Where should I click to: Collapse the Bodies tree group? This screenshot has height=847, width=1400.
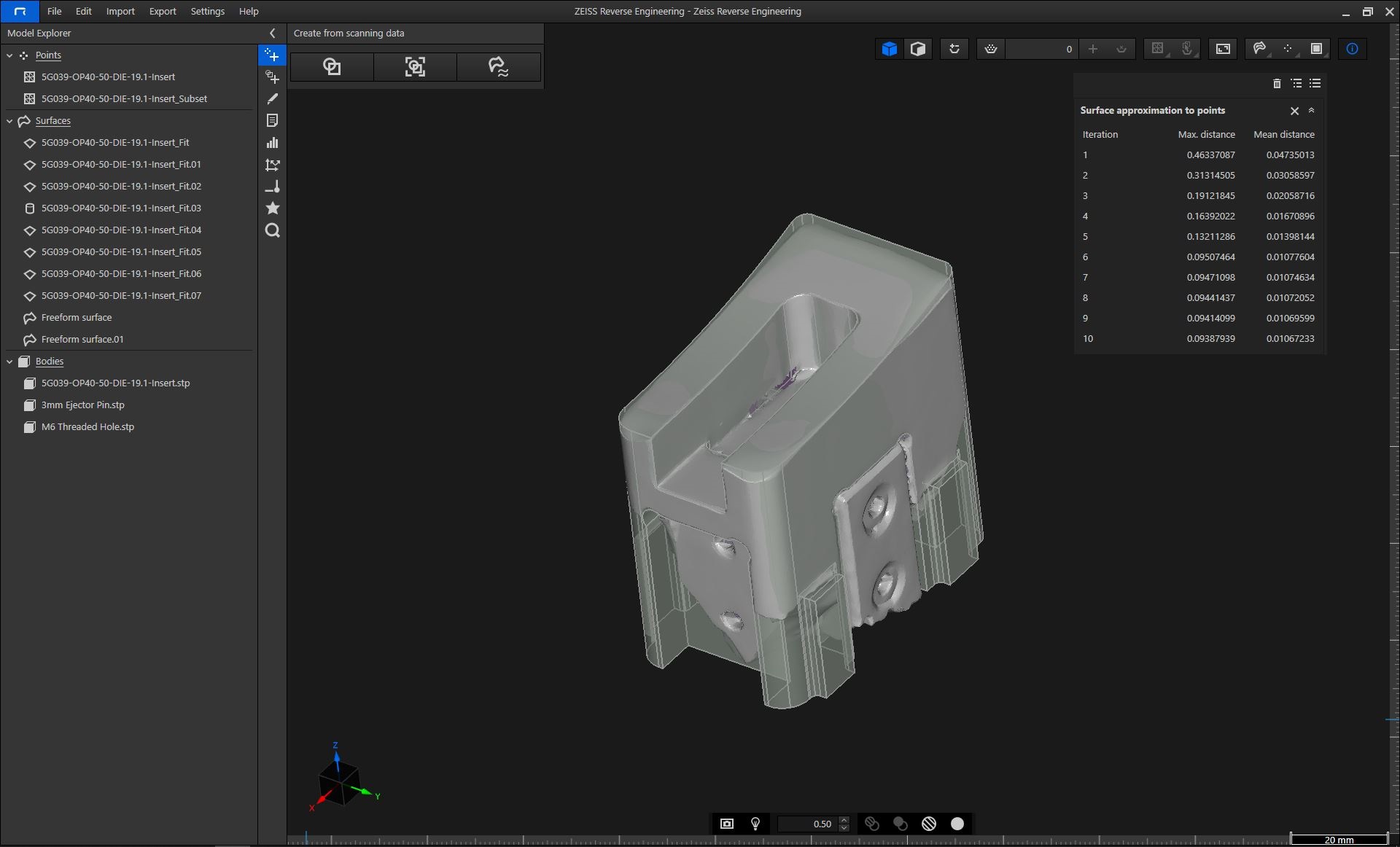point(9,362)
